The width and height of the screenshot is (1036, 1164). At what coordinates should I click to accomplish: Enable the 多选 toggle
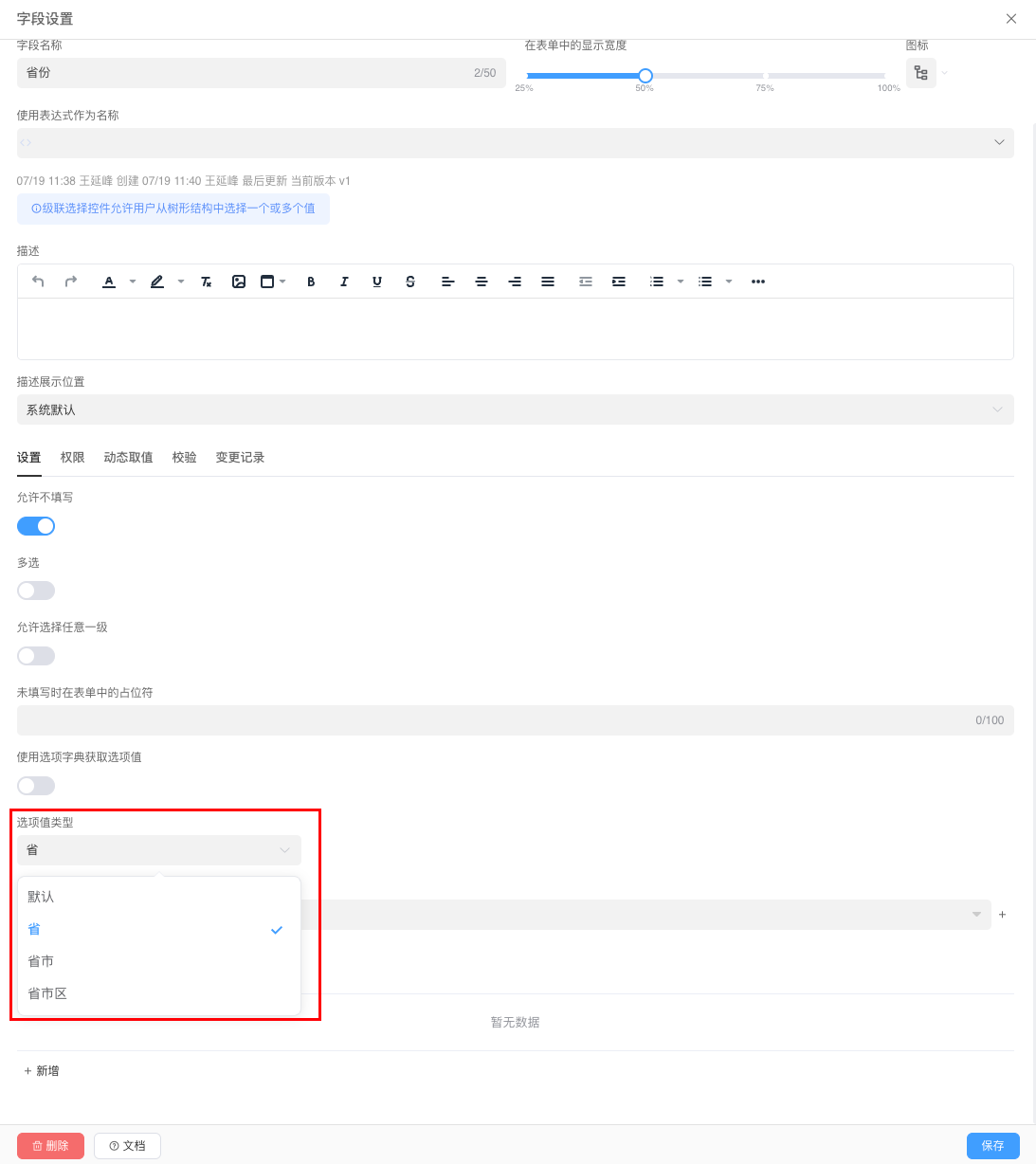tap(36, 591)
